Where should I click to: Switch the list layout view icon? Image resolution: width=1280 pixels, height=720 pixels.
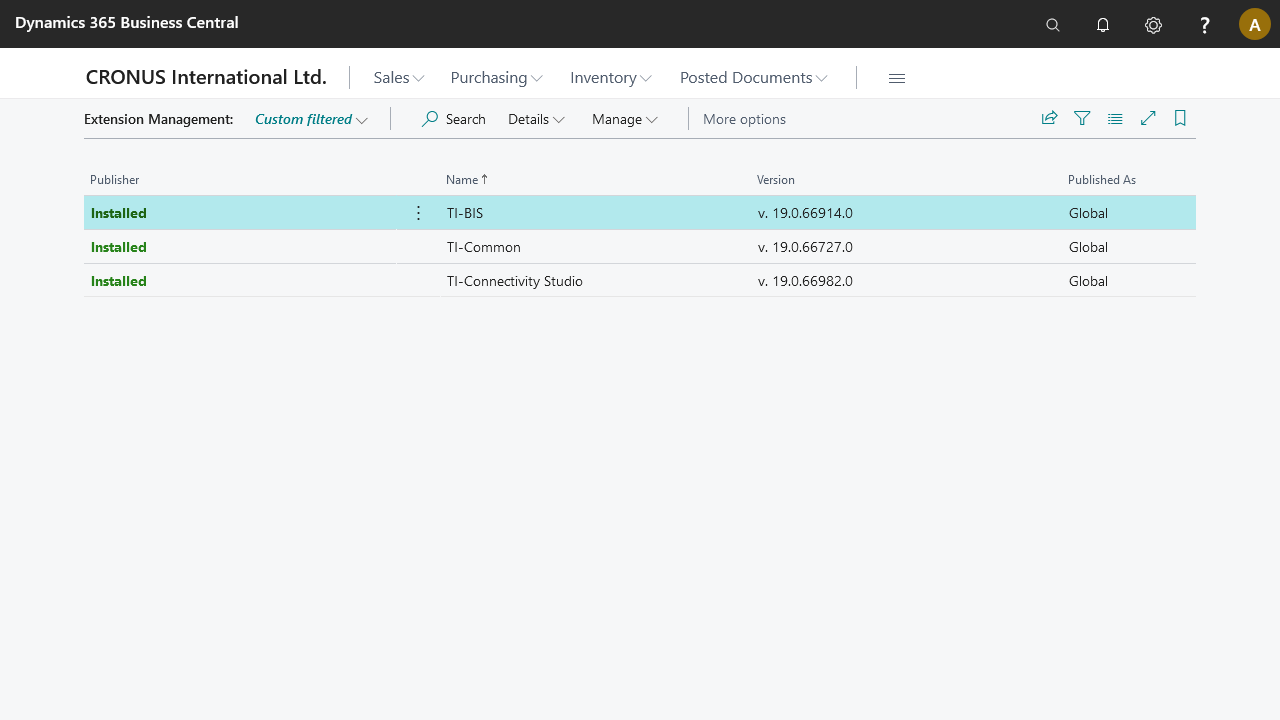(x=1115, y=118)
